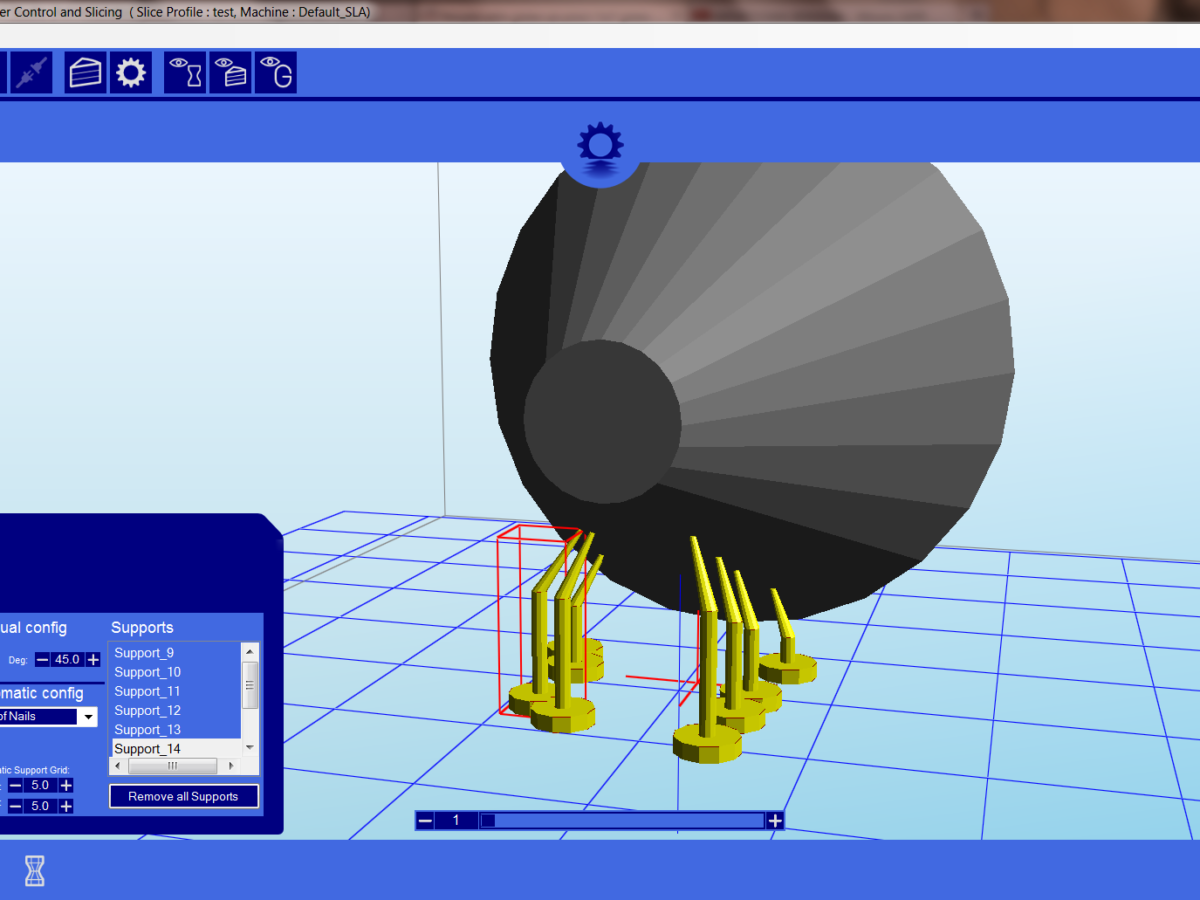Image resolution: width=1200 pixels, height=900 pixels.
Task: Click the hourglass icon in the bottom bar
Action: tap(36, 871)
